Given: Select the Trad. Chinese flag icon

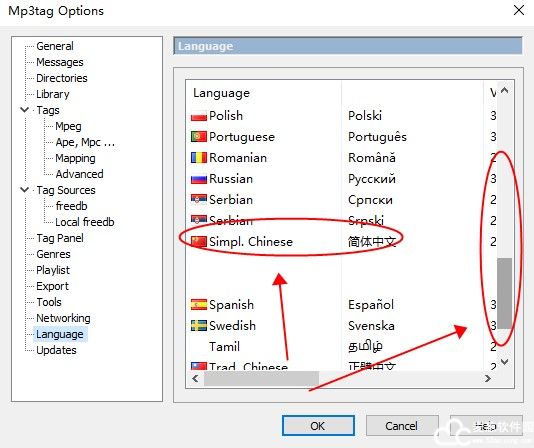Looking at the screenshot, I should (199, 366).
